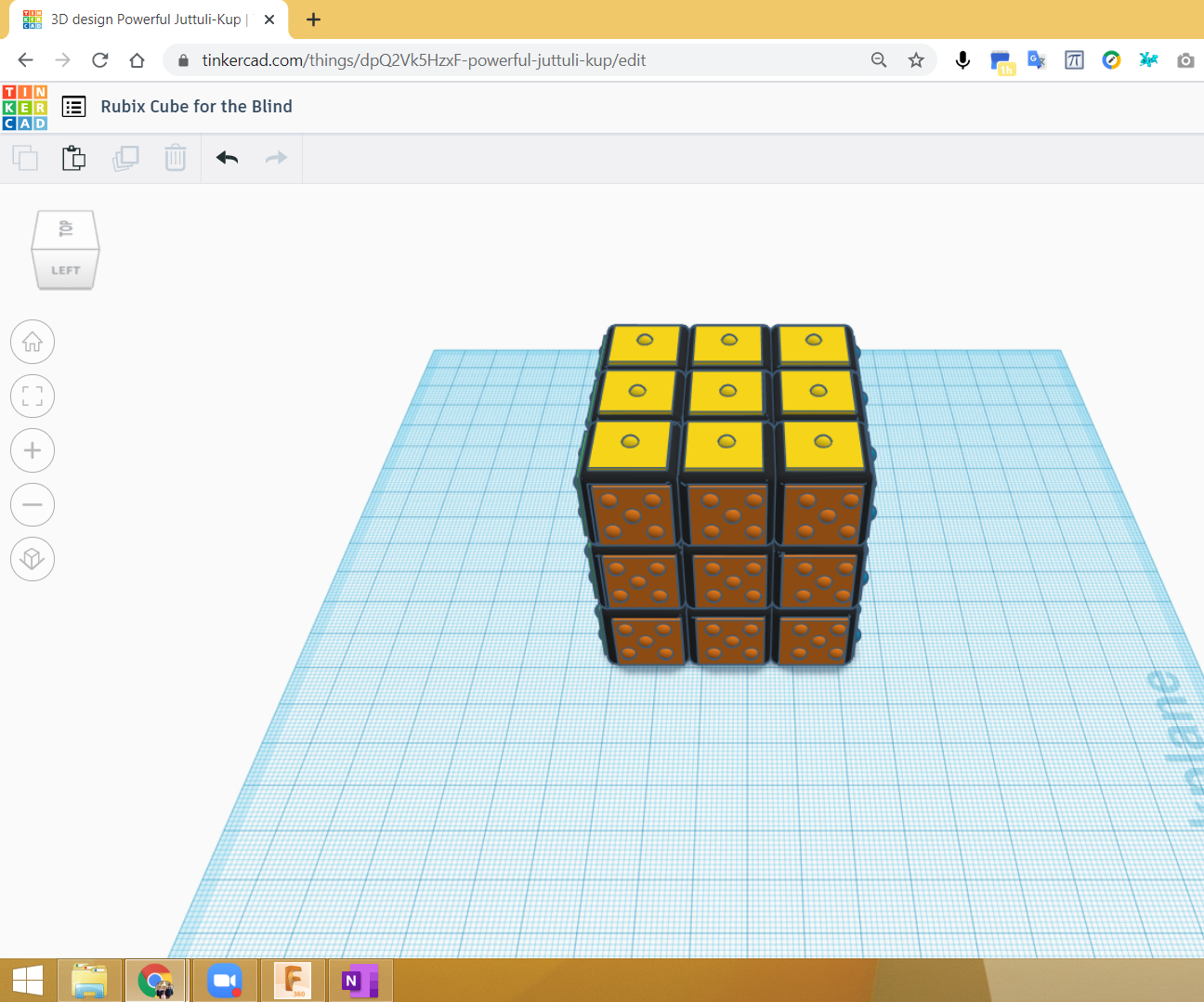Viewport: 1204px width, 1002px height.
Task: Open a new browser tab
Action: click(x=313, y=19)
